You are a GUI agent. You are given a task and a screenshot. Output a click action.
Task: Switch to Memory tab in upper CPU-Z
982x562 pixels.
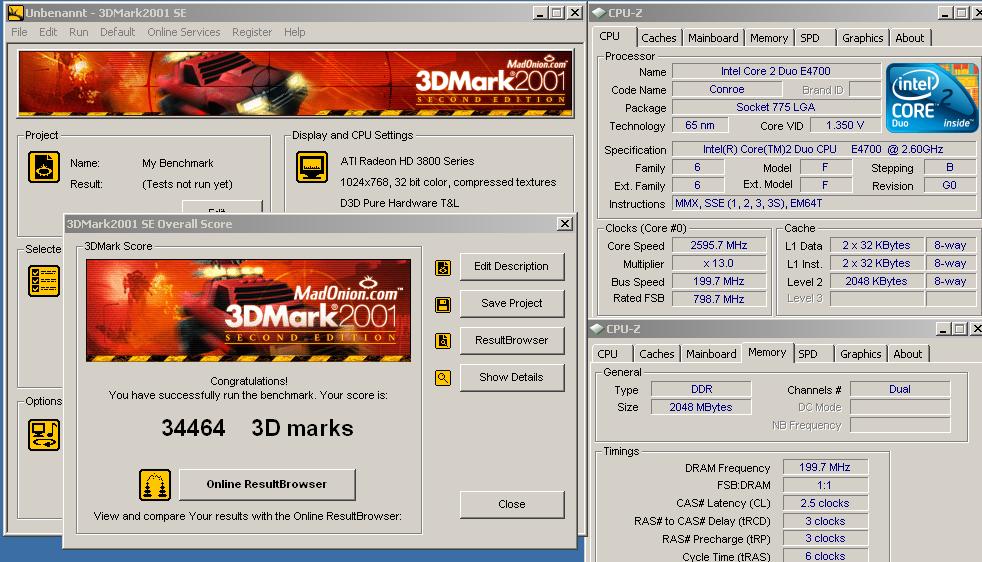[x=768, y=38]
